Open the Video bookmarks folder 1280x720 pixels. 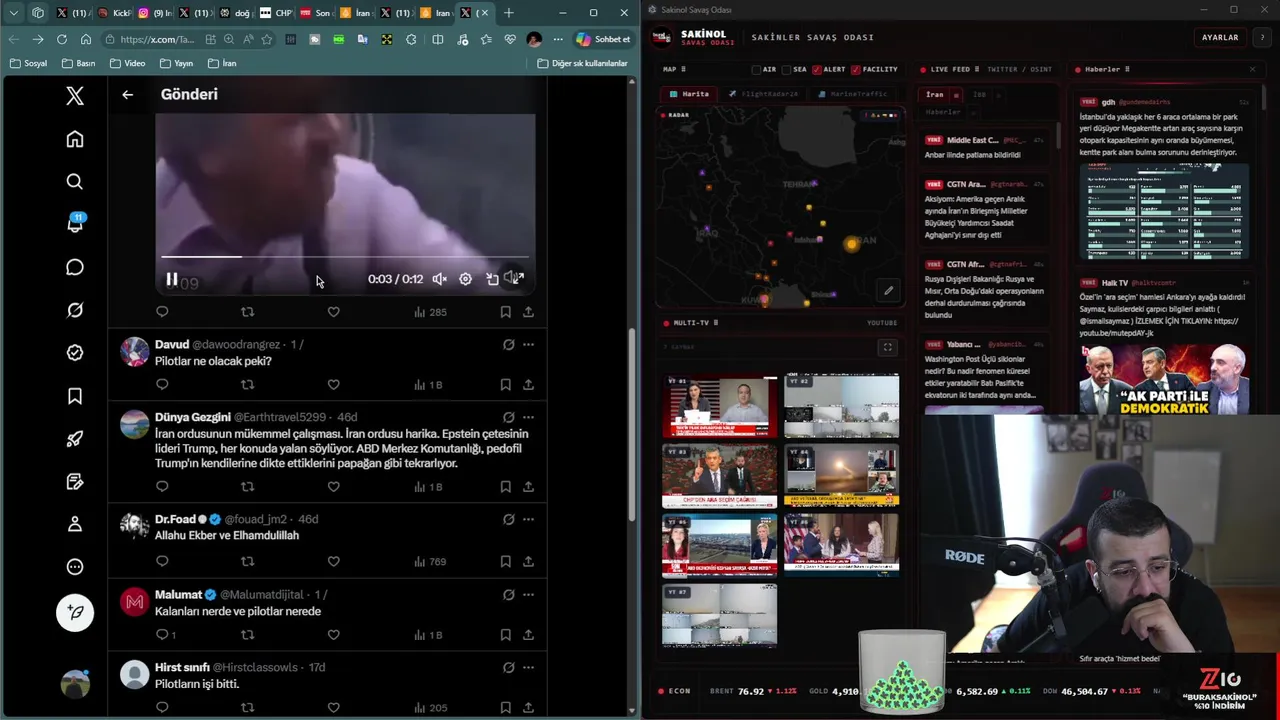pyautogui.click(x=127, y=63)
